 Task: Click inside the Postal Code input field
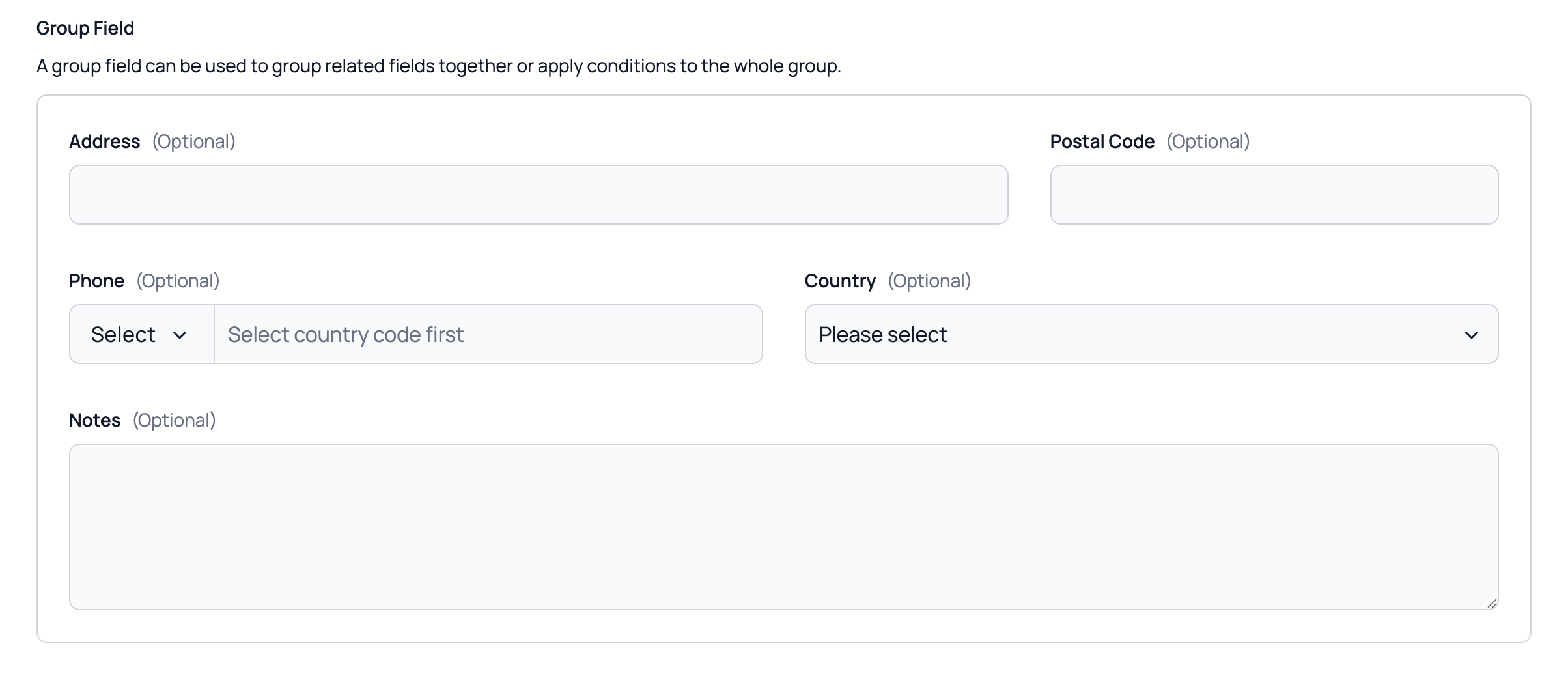[1274, 194]
